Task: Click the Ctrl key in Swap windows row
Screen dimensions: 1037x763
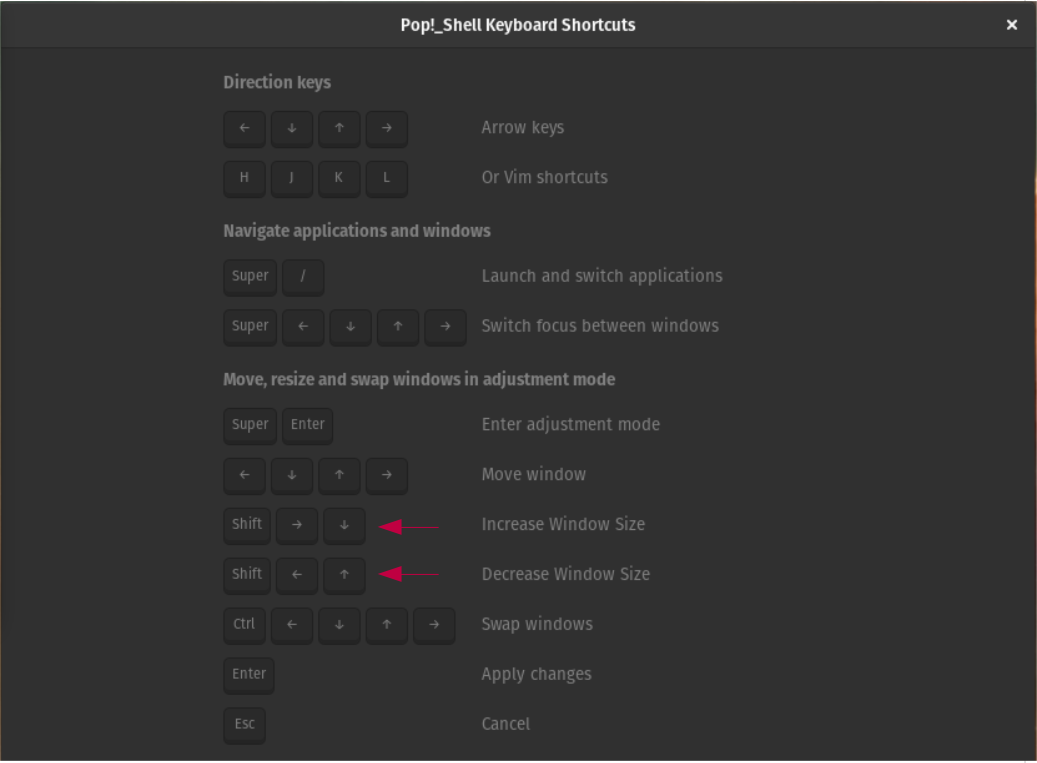Action: (x=243, y=624)
